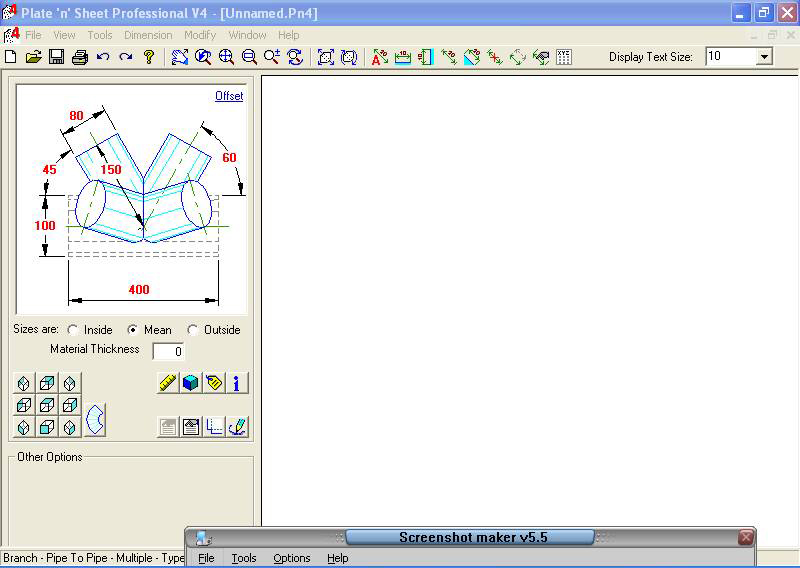The height and width of the screenshot is (568, 800).
Task: Select the Inside sizes radio button
Action: click(x=73, y=330)
